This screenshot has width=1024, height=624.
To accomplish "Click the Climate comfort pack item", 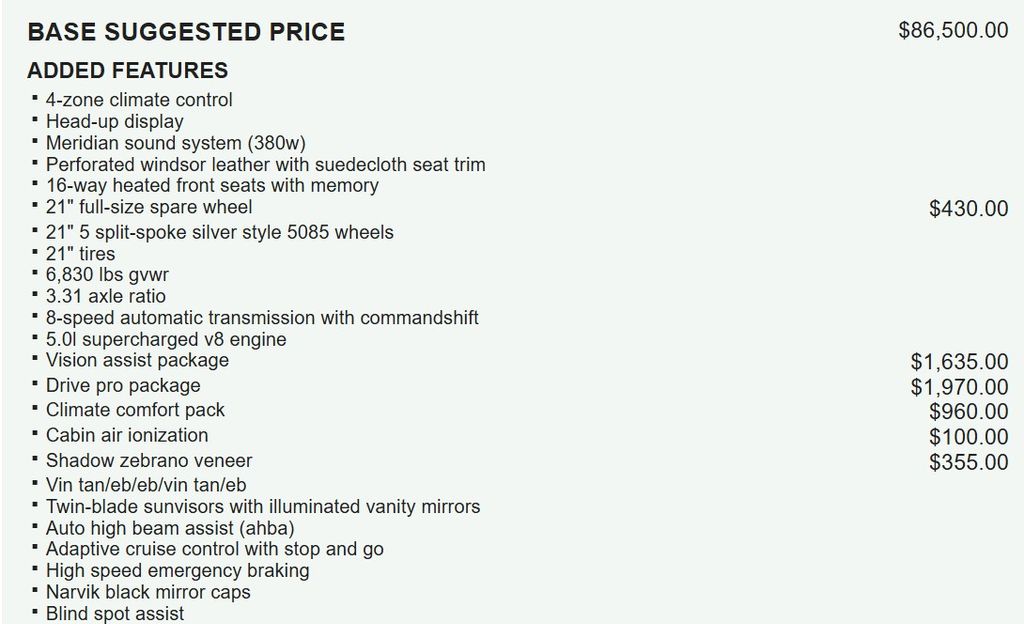I will click(135, 411).
